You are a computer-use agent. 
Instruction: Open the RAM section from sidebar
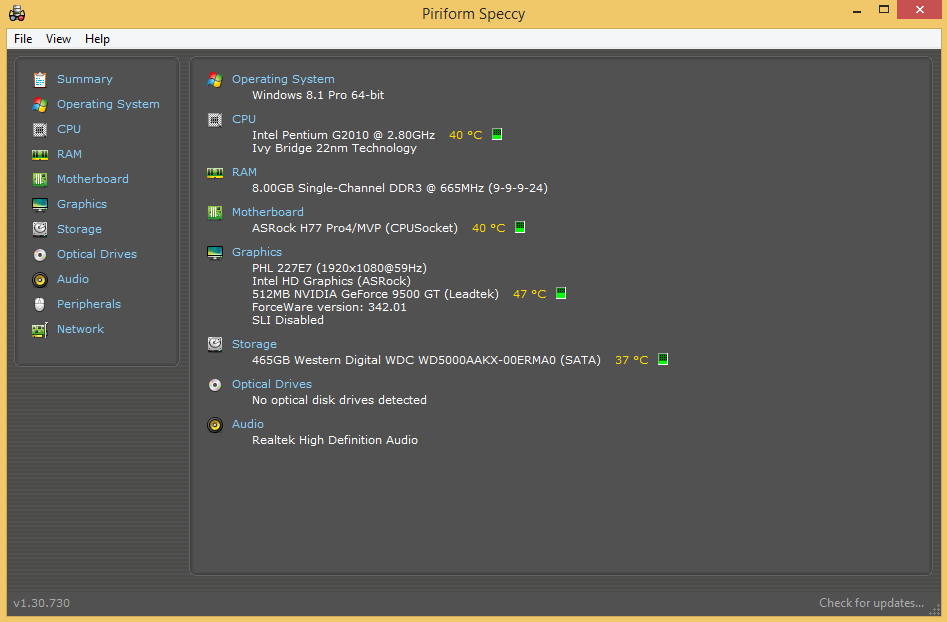[x=69, y=154]
